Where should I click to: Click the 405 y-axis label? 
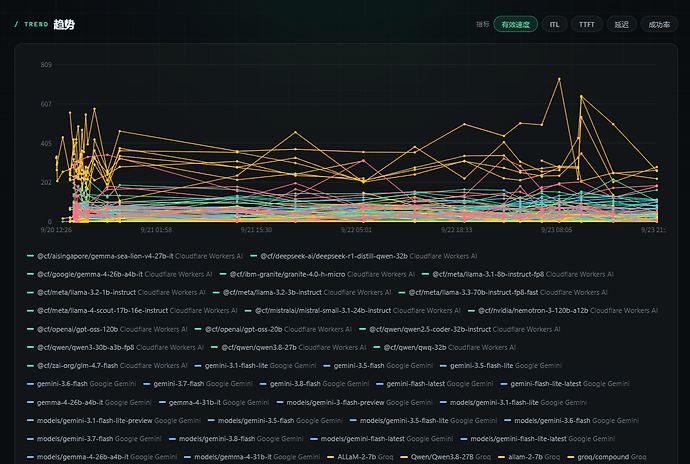pyautogui.click(x=46, y=144)
